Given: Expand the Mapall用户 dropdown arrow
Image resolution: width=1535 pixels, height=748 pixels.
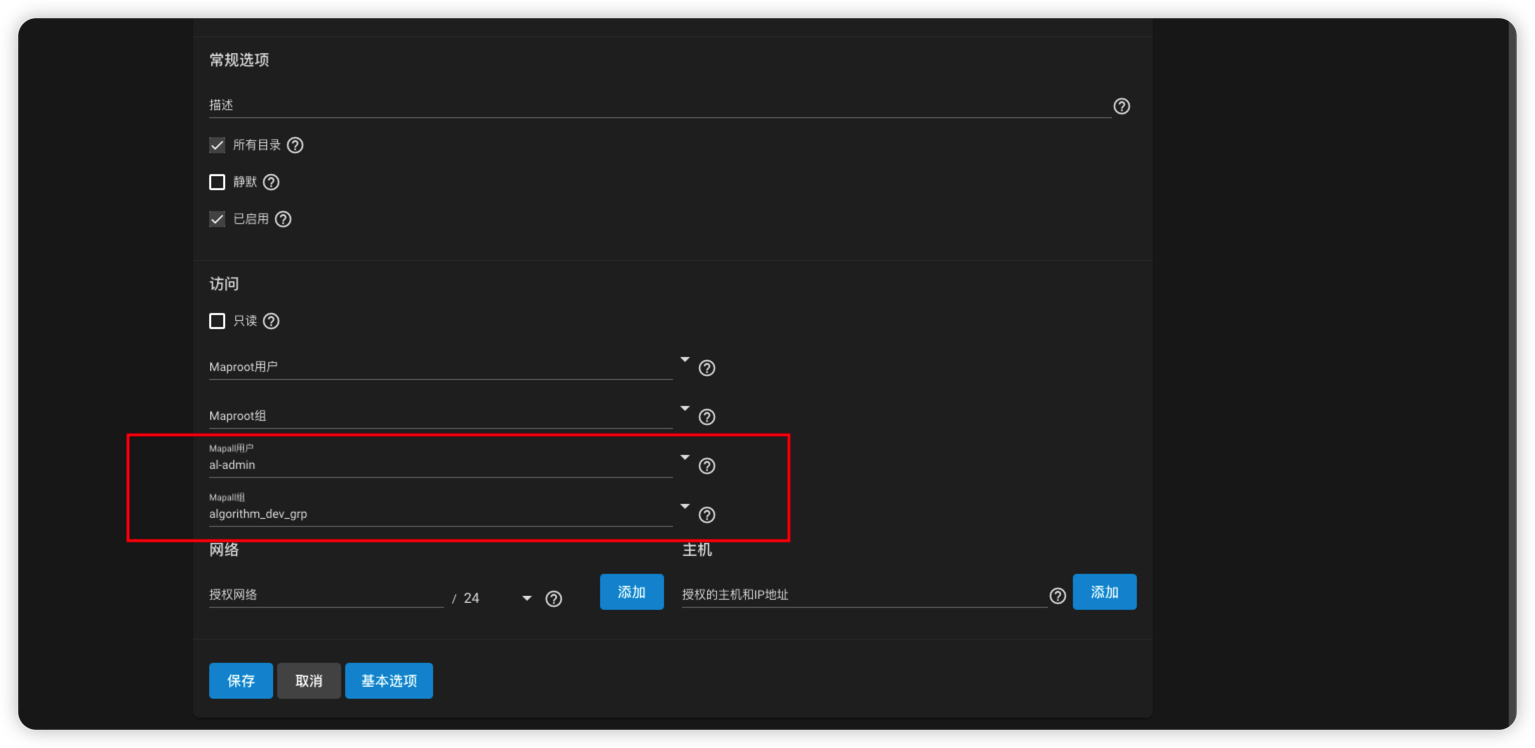Looking at the screenshot, I should pos(685,457).
